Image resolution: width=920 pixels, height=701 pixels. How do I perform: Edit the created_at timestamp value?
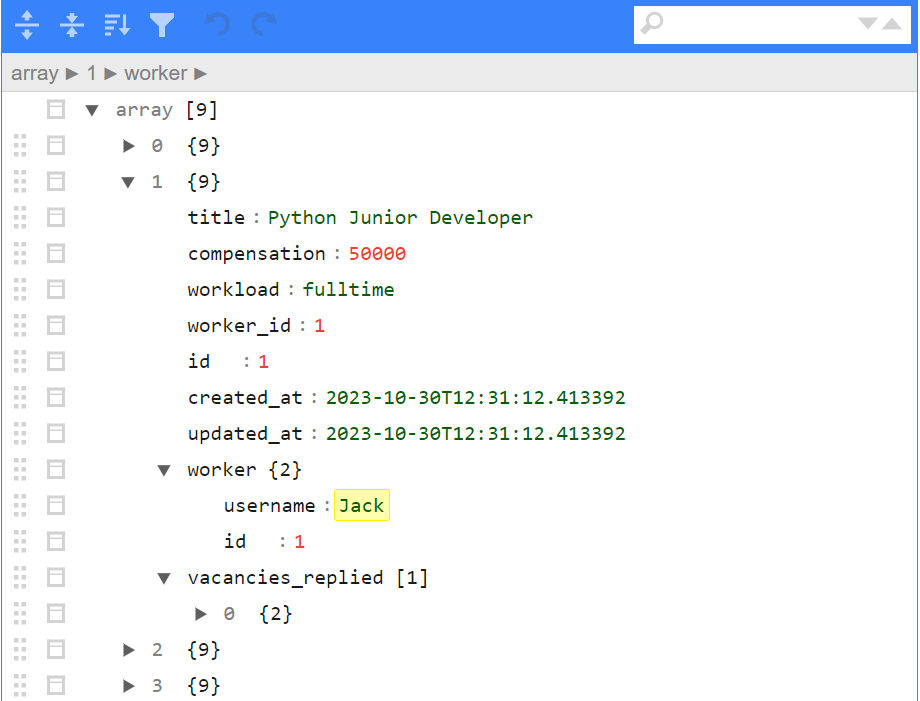click(x=476, y=398)
